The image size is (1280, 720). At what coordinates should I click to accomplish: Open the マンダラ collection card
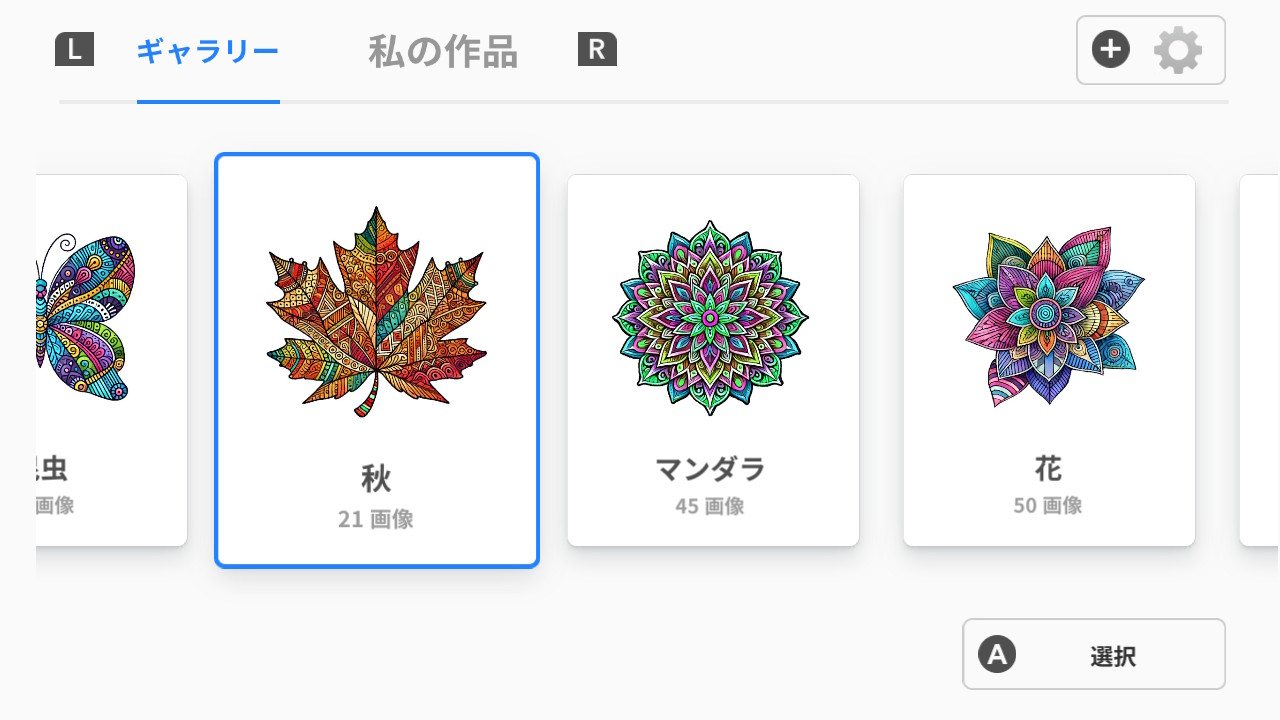(713, 360)
